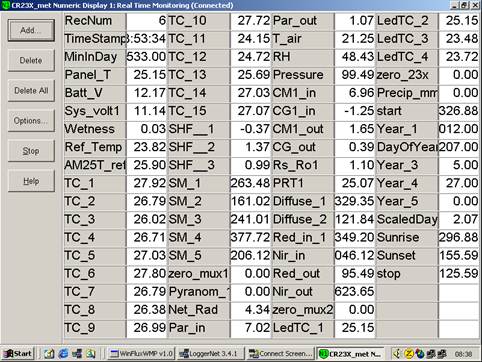Image resolution: width=482 pixels, height=362 pixels.
Task: Select Sunset value 155.59
Action: click(459, 255)
